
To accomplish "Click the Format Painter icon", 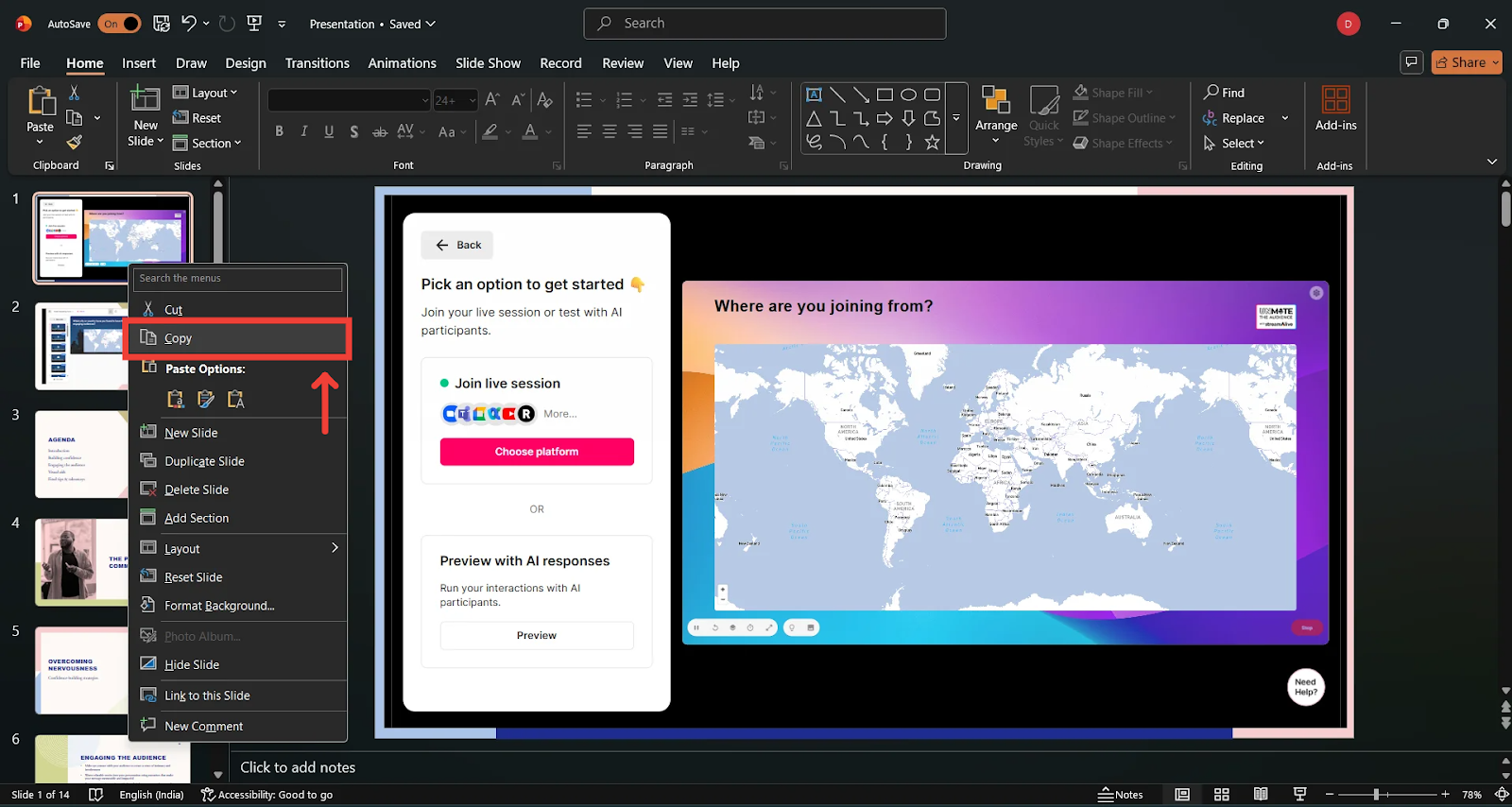I will 74,143.
